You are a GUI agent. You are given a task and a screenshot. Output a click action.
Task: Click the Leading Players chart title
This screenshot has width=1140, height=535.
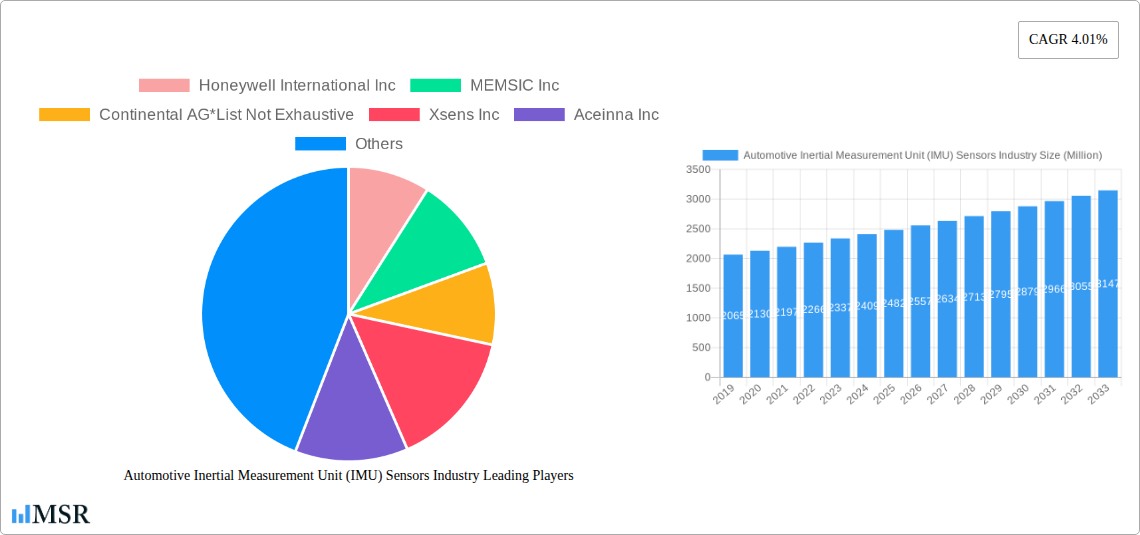pyautogui.click(x=348, y=476)
